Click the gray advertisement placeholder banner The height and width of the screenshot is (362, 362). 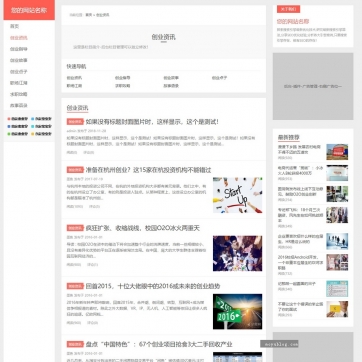click(313, 86)
